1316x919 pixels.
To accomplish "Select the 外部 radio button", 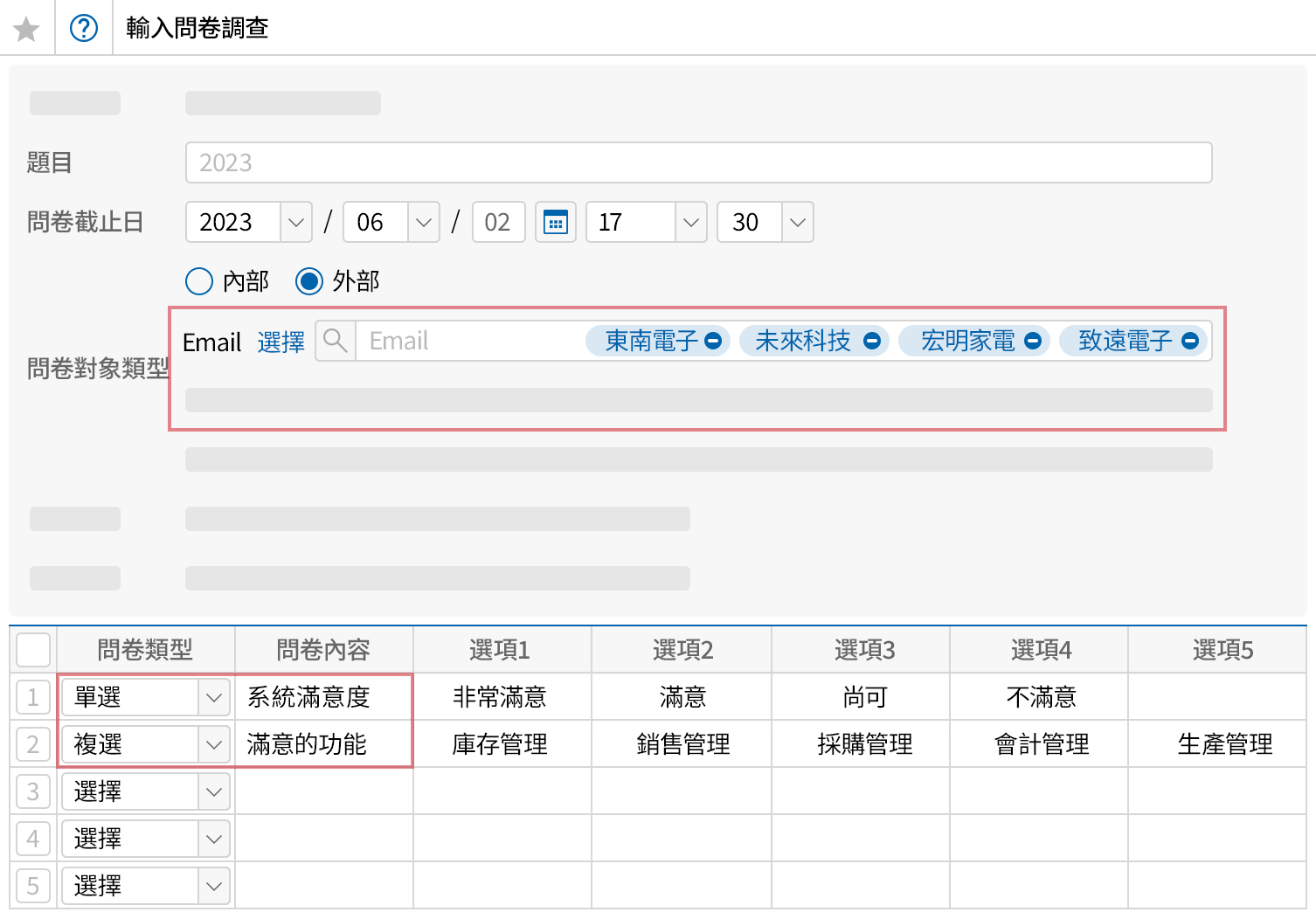I will 309,281.
